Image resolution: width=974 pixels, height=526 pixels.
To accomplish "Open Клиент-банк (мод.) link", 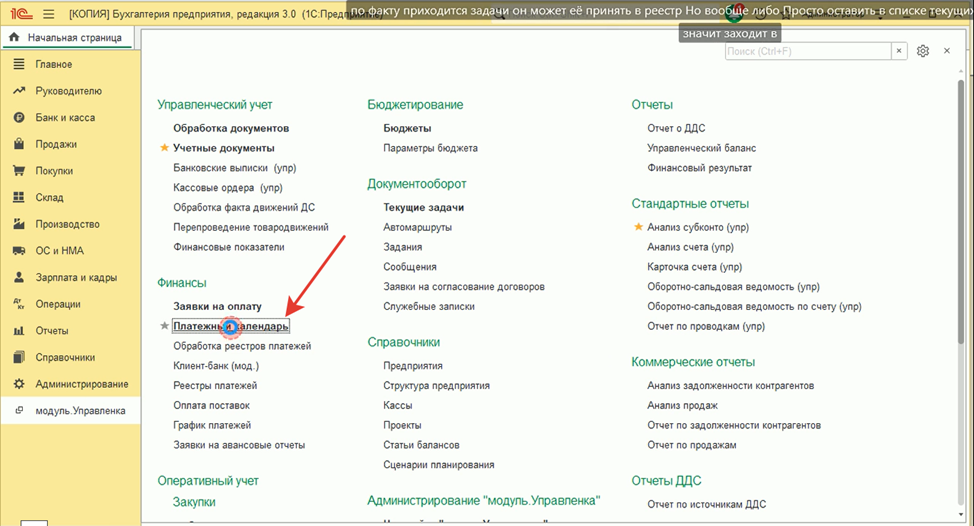I will pyautogui.click(x=216, y=366).
